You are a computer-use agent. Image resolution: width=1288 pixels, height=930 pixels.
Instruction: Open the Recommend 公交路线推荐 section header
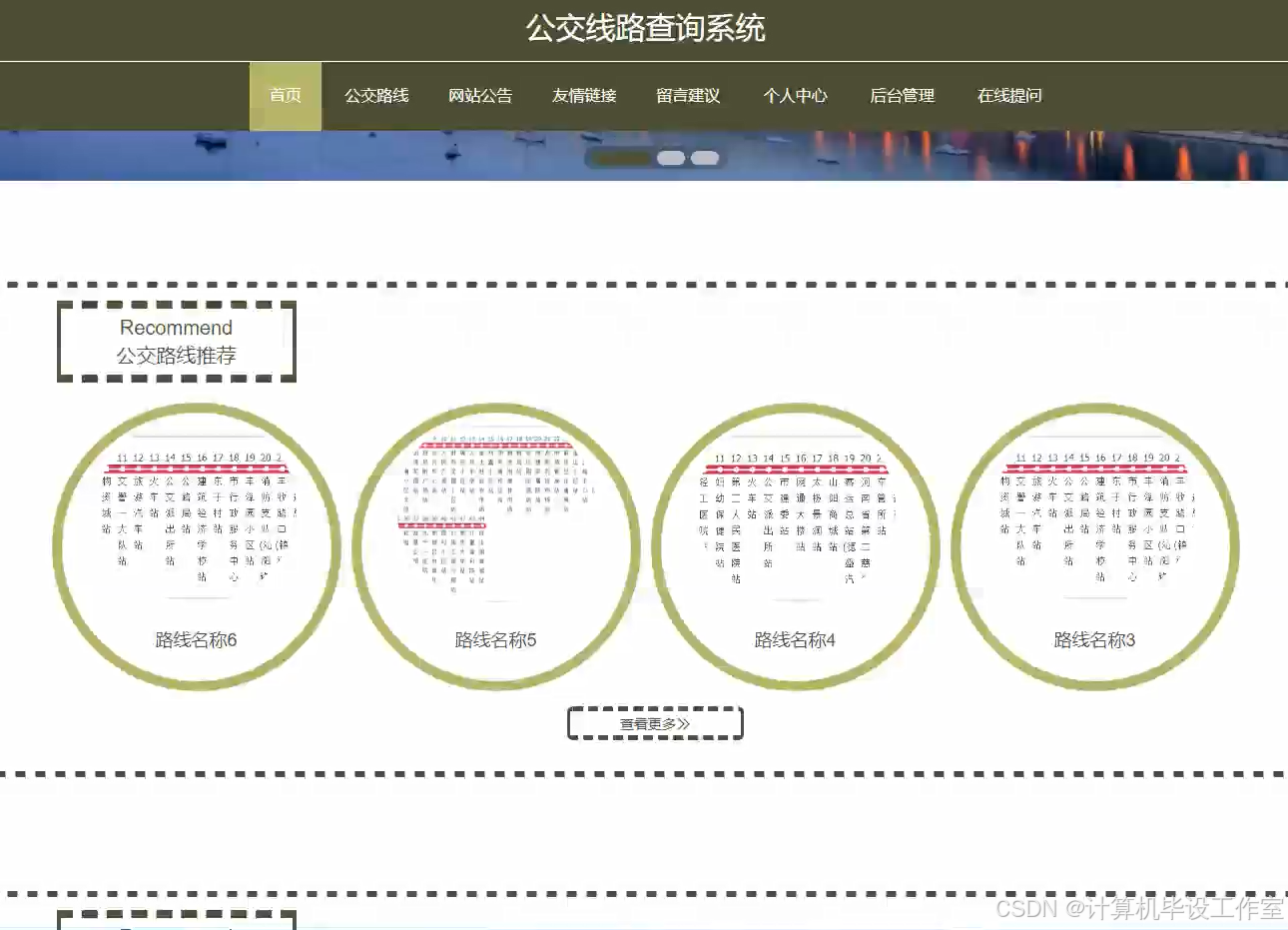(176, 342)
